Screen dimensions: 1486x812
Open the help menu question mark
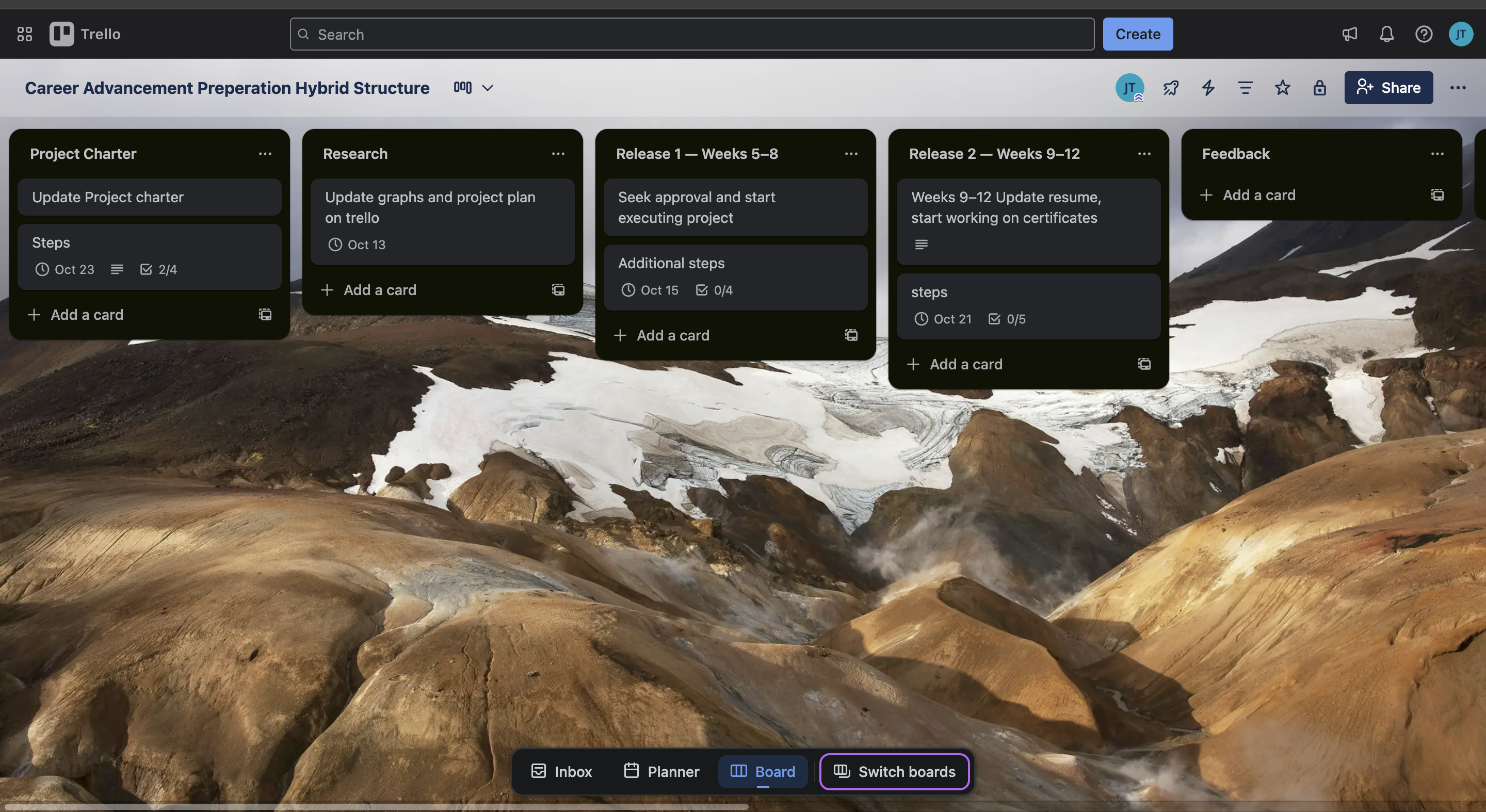click(x=1424, y=34)
